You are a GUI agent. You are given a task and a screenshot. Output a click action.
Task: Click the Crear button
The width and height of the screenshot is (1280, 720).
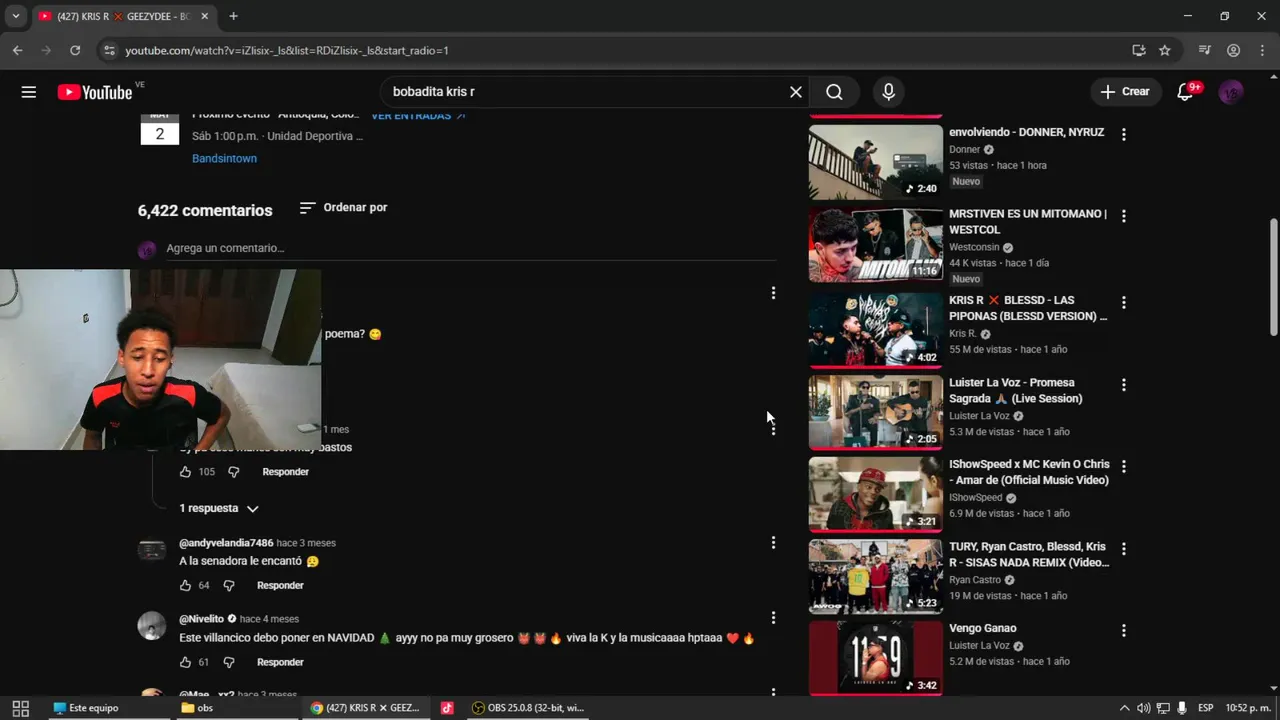(x=1126, y=92)
